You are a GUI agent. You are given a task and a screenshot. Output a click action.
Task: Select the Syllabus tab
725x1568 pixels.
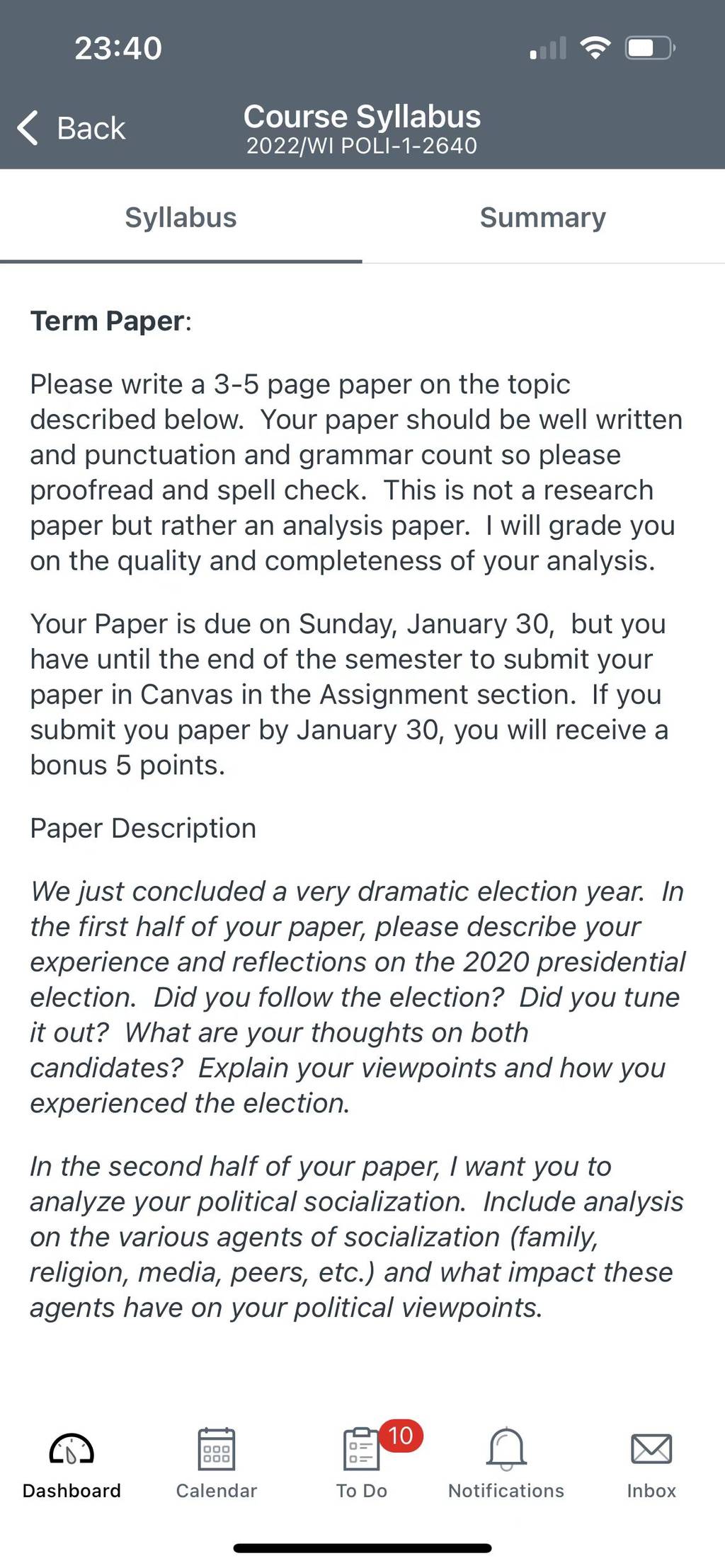[x=181, y=217]
